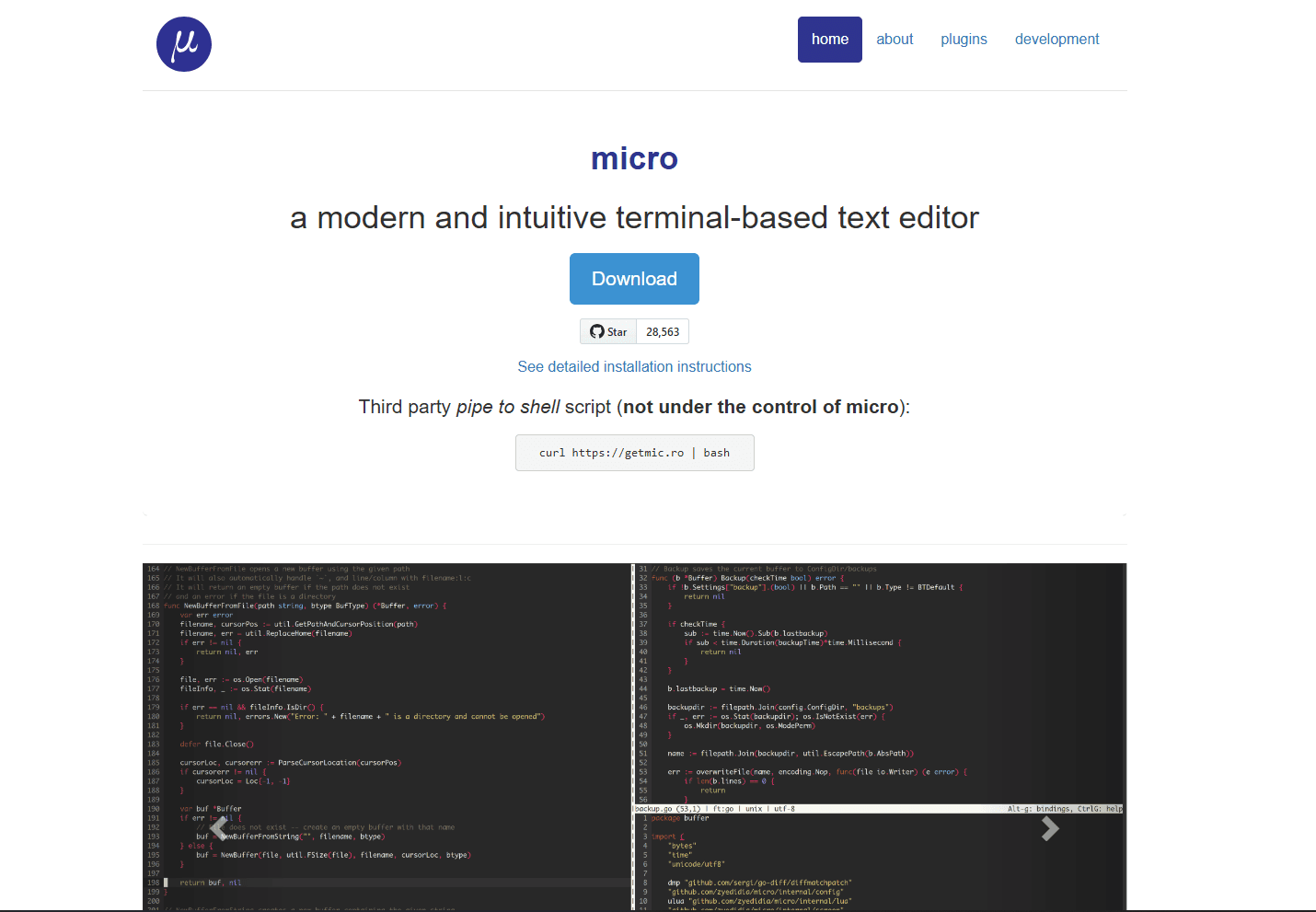Image resolution: width=1316 pixels, height=912 pixels.
Task: Click 'not under the control of micro' text
Action: [760, 407]
